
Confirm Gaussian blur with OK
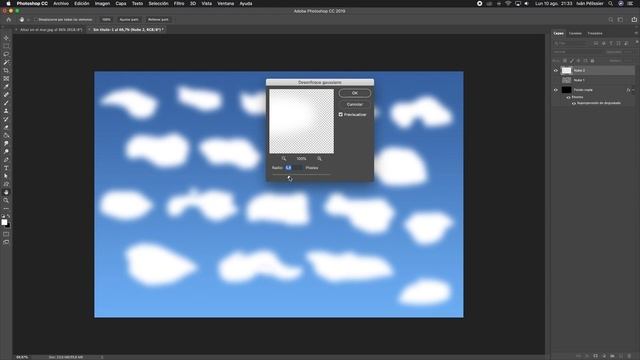pos(355,93)
